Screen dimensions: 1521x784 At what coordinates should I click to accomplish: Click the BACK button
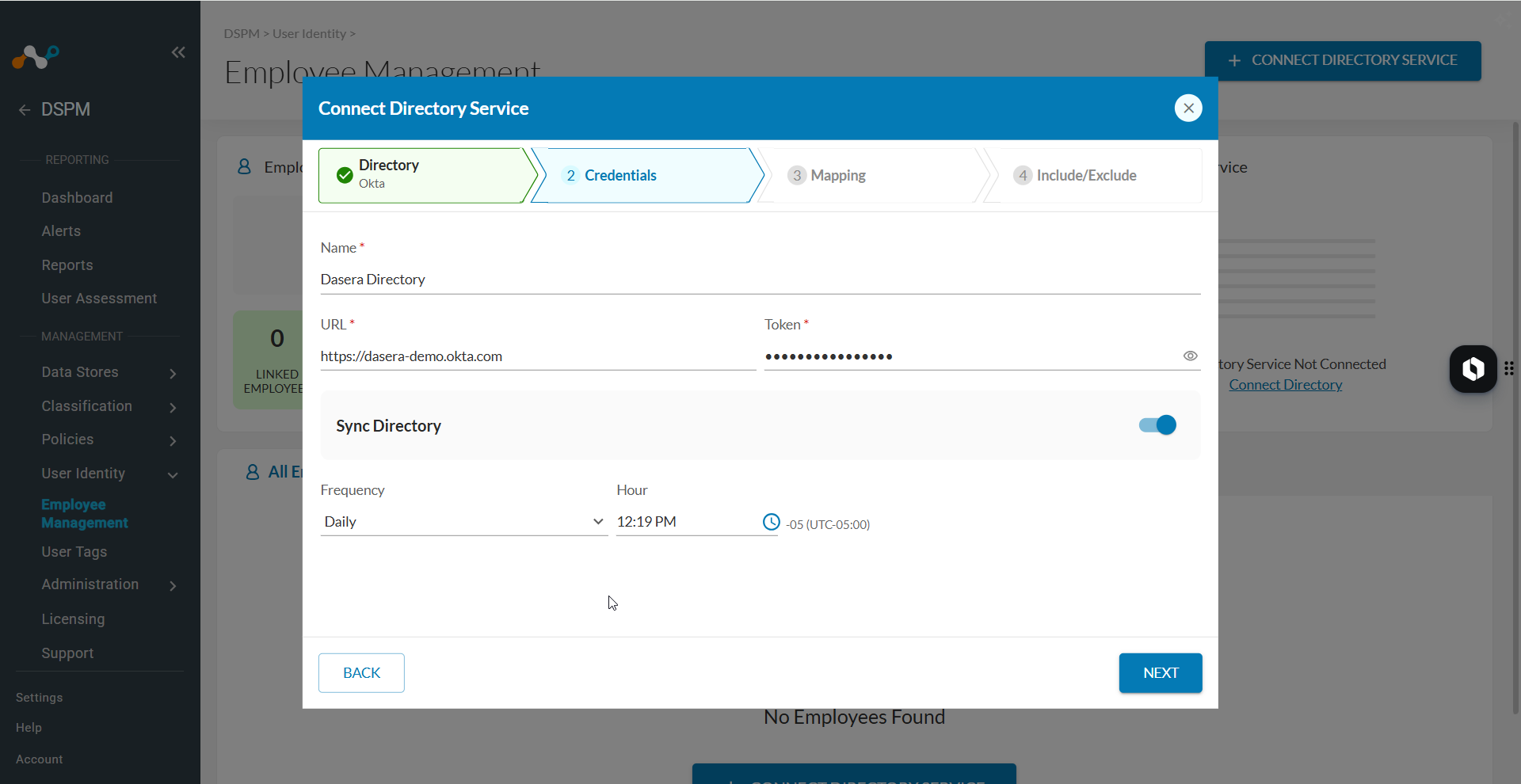[x=361, y=672]
